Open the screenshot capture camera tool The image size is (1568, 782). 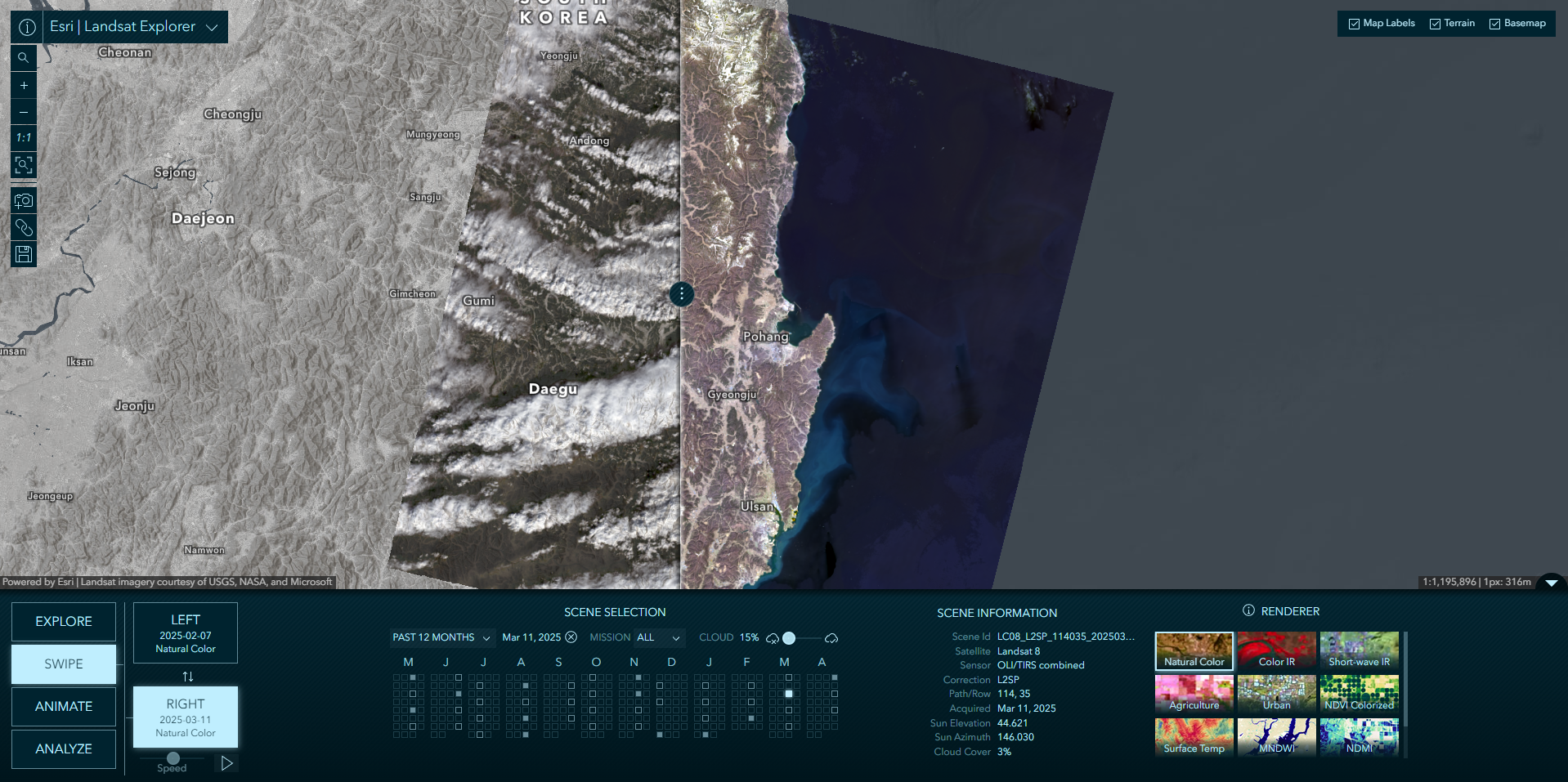pyautogui.click(x=24, y=200)
